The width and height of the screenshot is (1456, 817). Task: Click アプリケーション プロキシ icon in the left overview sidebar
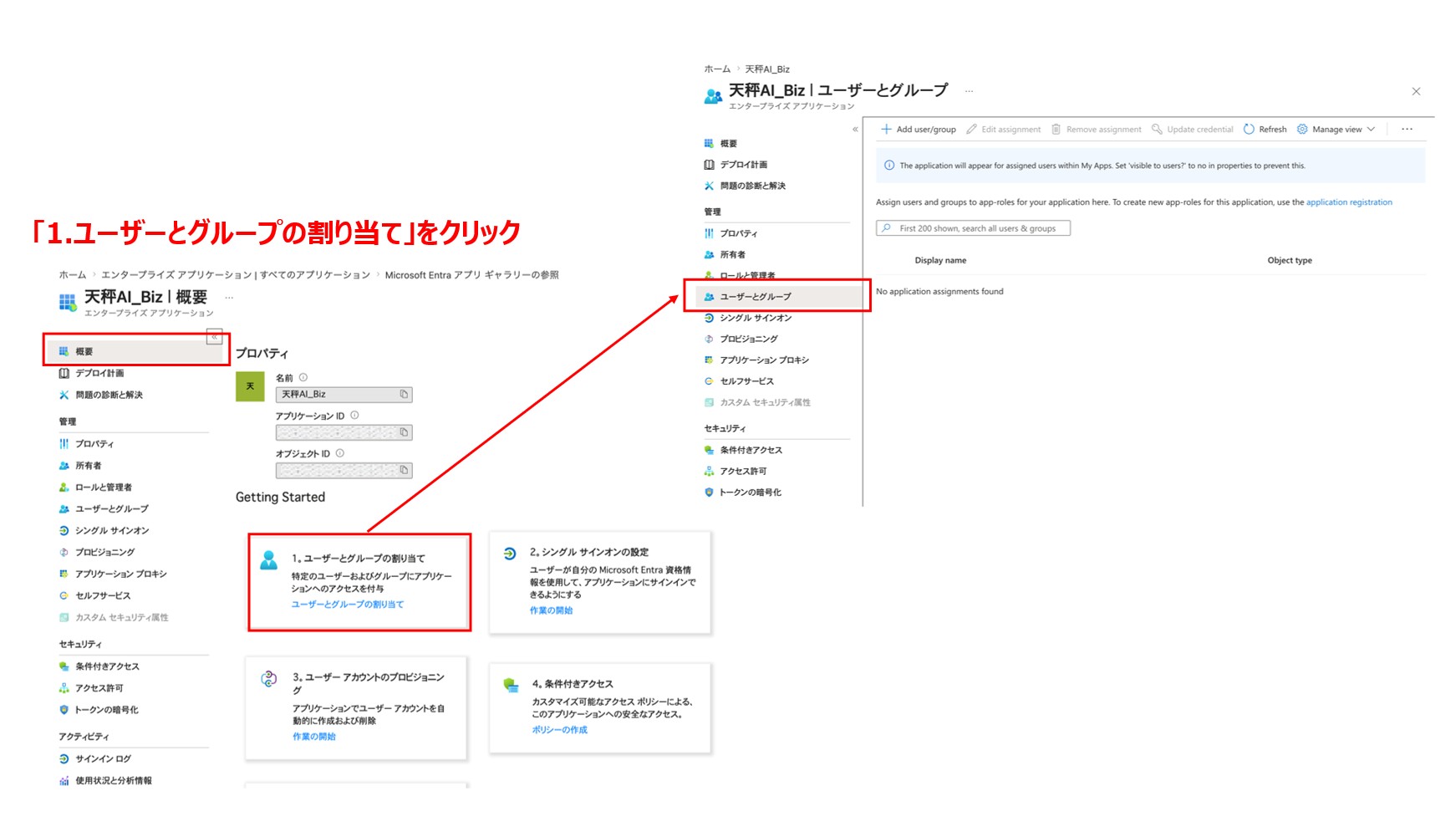click(x=64, y=574)
